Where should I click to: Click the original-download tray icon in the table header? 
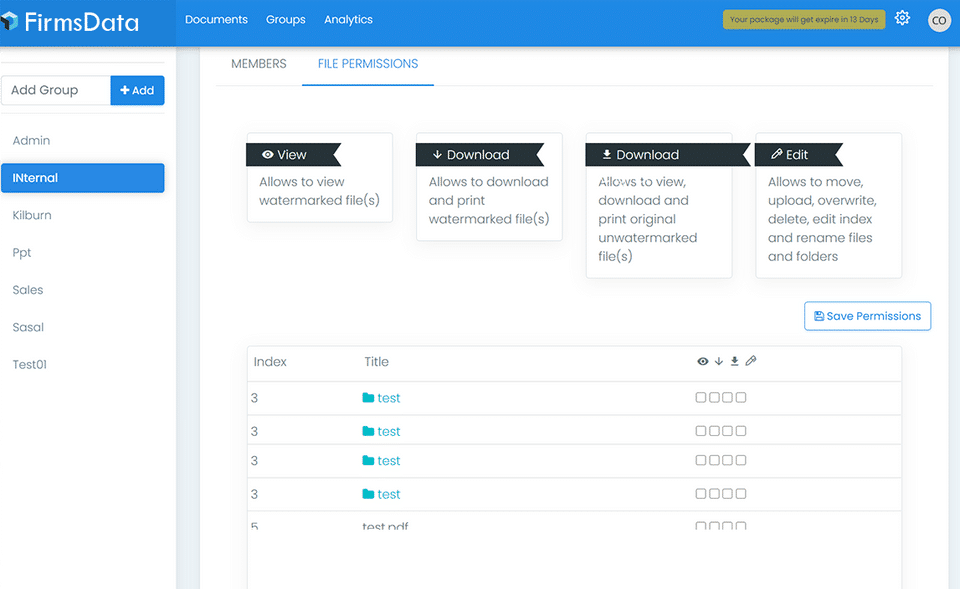[734, 361]
